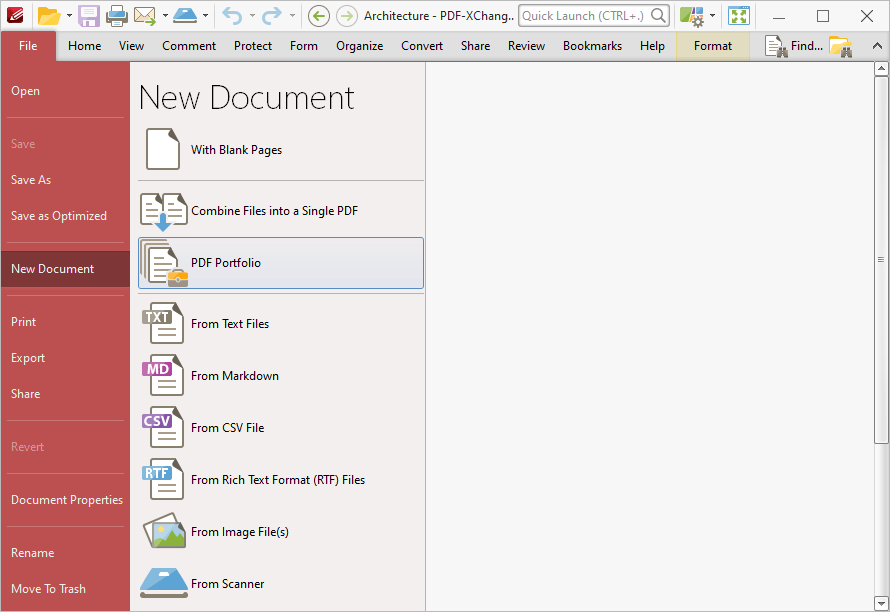Switch to the Home tab
Image resolution: width=890 pixels, height=612 pixels.
tap(85, 46)
